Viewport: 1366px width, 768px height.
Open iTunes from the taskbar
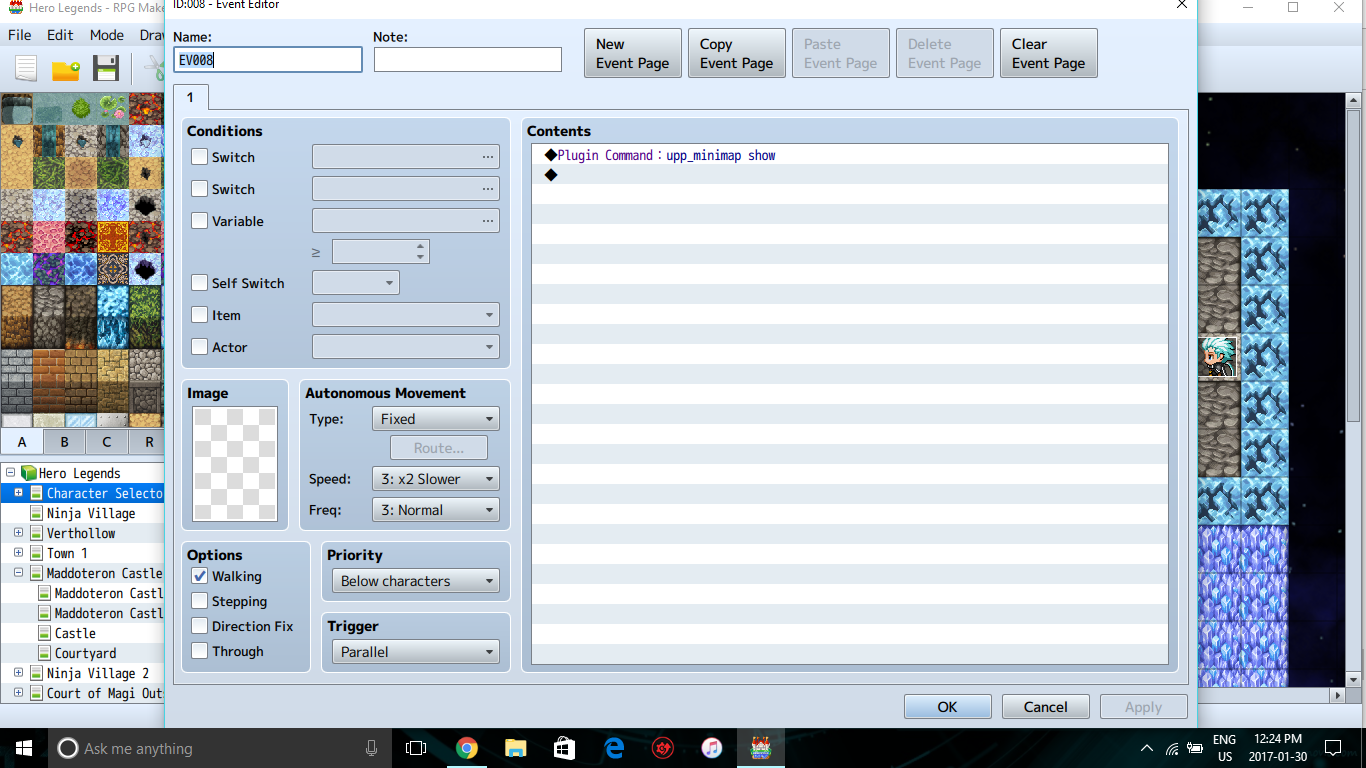pos(712,748)
